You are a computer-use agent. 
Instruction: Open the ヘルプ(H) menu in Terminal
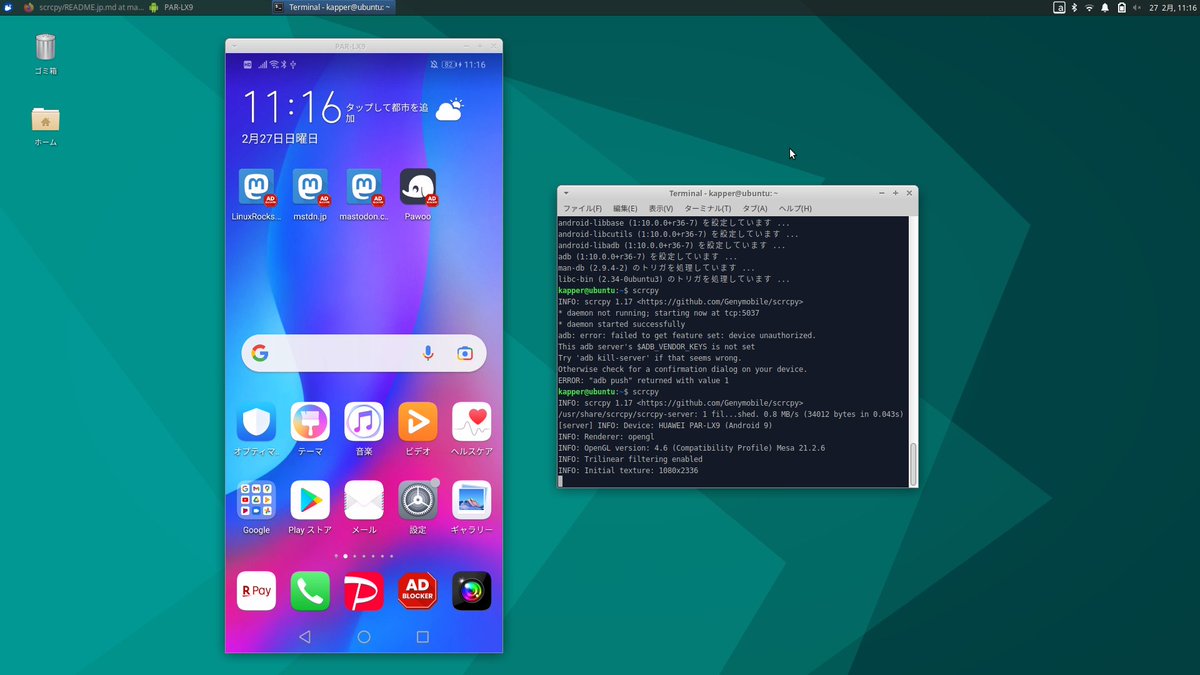coord(793,208)
